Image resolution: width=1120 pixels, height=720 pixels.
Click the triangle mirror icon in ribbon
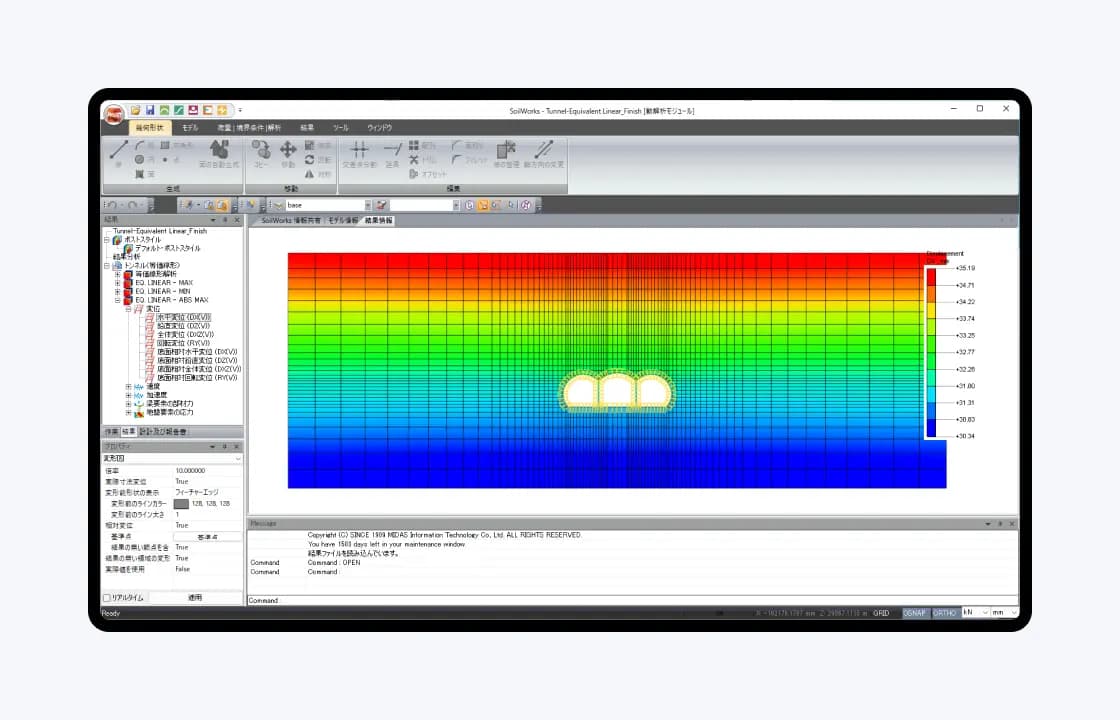pos(309,174)
